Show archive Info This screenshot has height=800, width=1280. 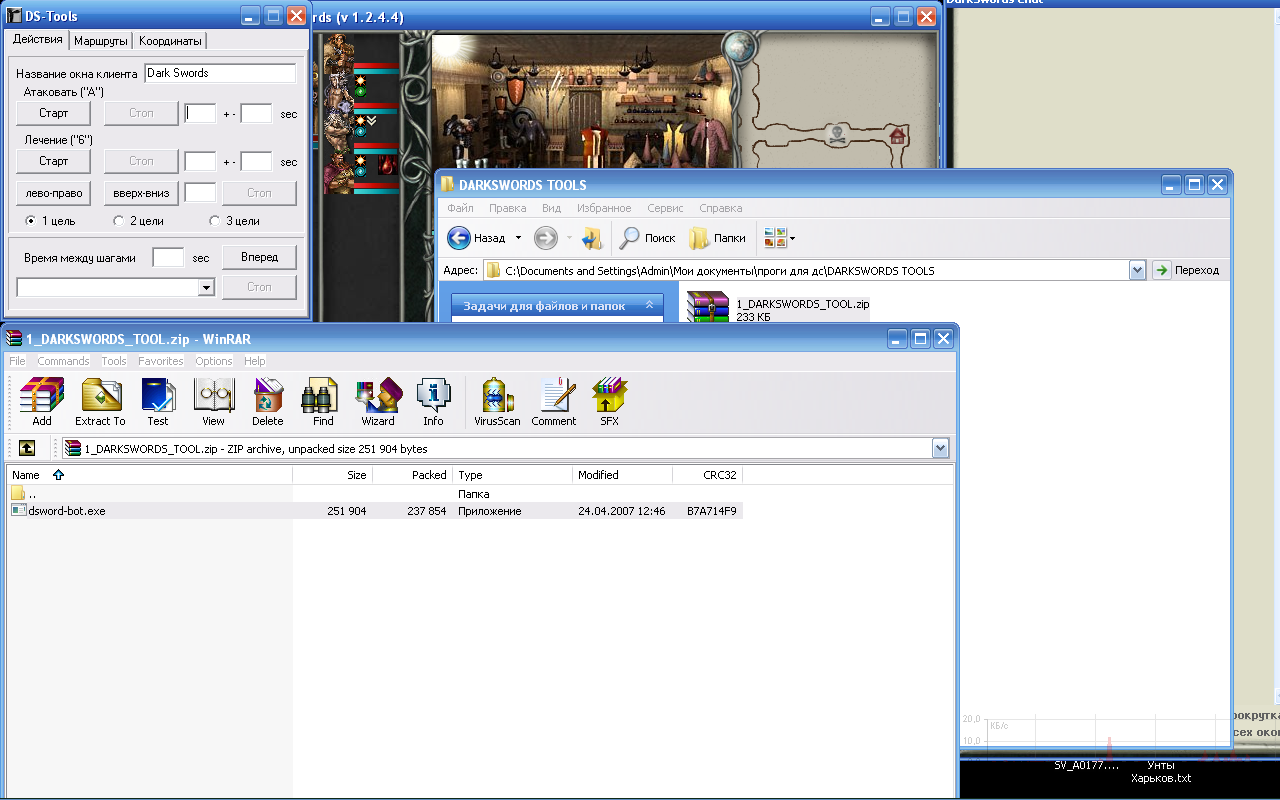(x=433, y=402)
